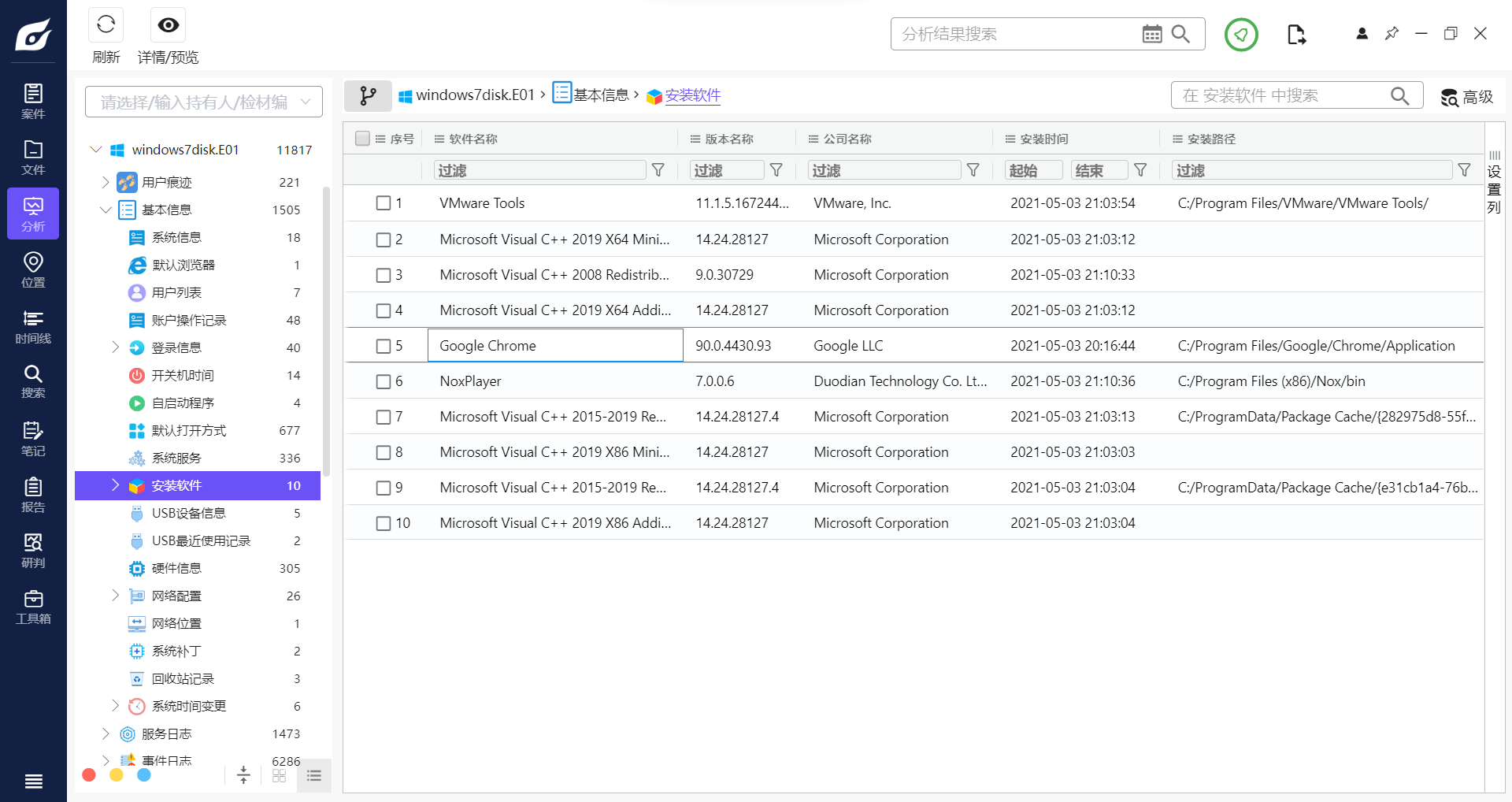1512x802 pixels.
Task: Click the branch tree view icon button
Action: (x=368, y=95)
